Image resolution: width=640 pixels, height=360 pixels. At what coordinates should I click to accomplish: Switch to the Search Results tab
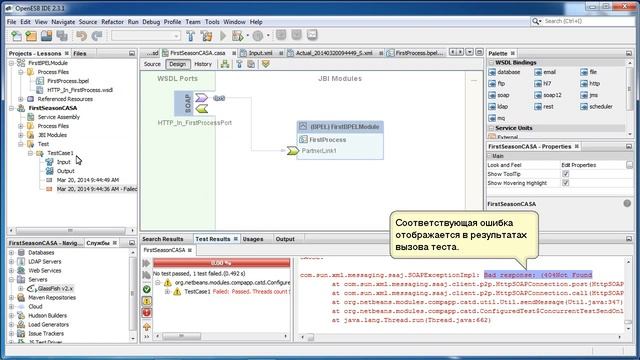click(162, 239)
